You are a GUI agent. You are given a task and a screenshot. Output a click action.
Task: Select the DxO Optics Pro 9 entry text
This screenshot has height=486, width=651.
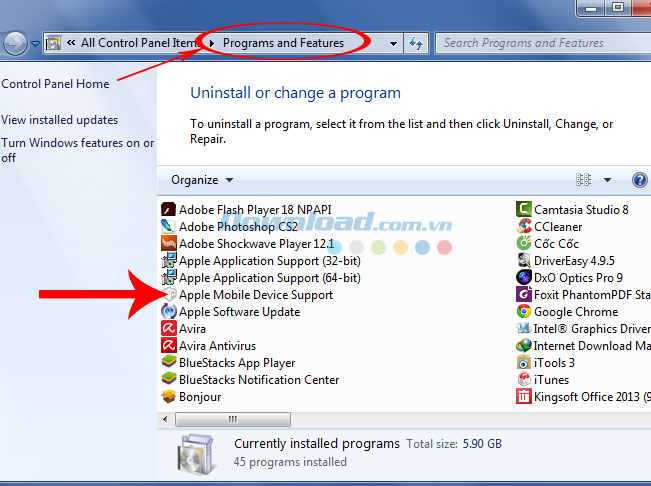[x=578, y=278]
